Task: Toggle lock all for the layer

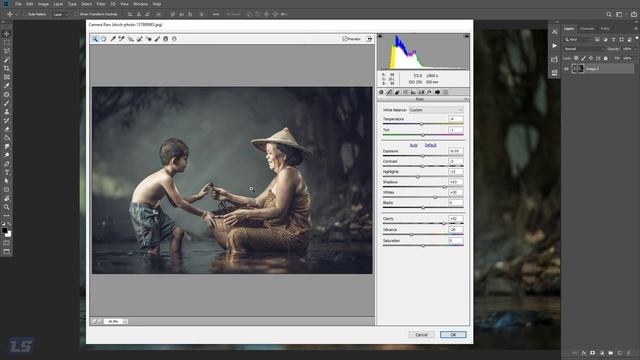Action: (606, 58)
